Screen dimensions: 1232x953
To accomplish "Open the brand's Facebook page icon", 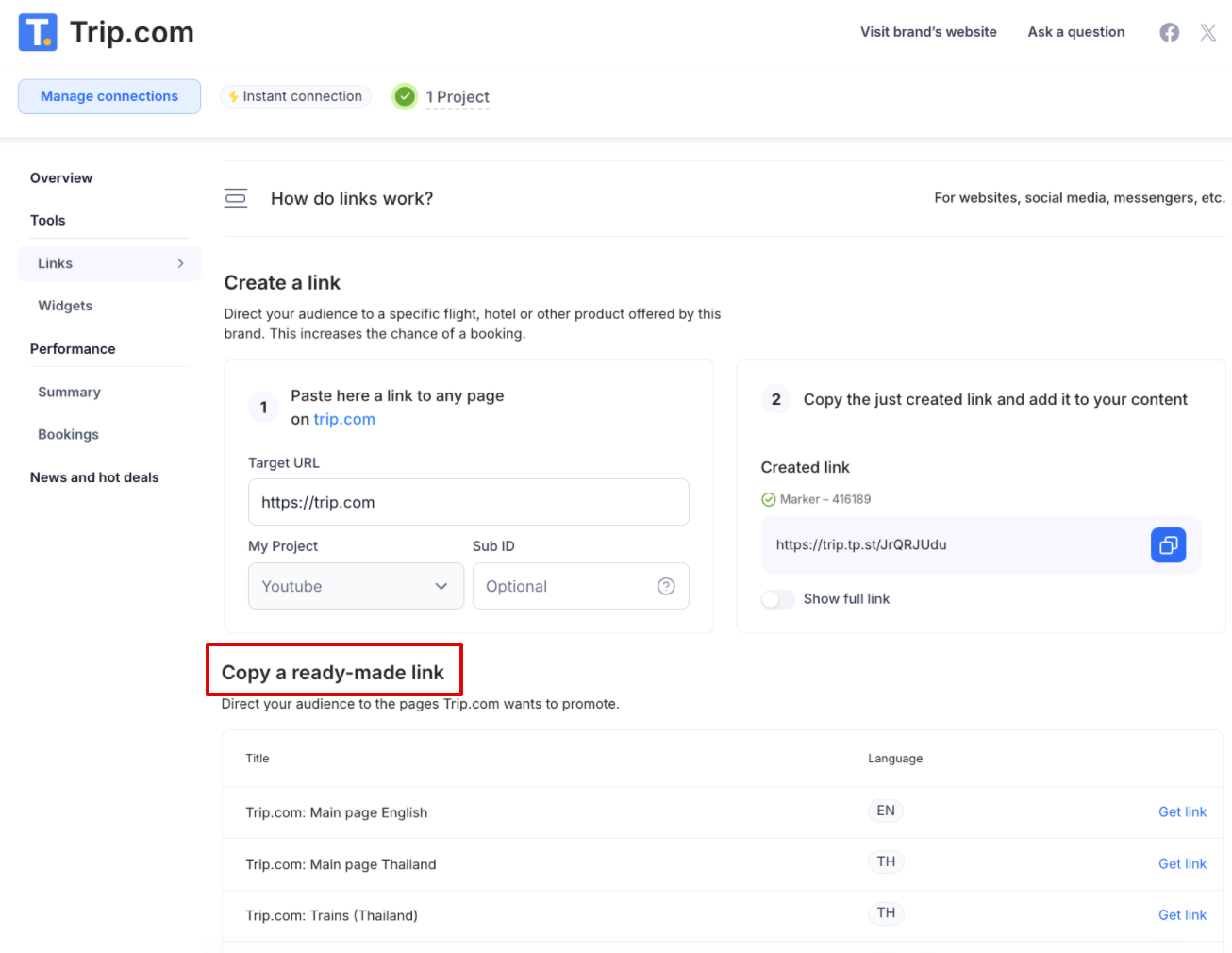I will (x=1170, y=33).
